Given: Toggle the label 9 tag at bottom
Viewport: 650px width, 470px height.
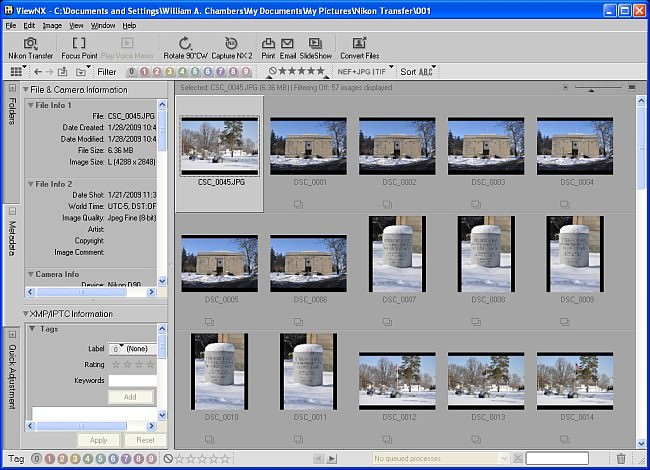Looking at the screenshot, I should pyautogui.click(x=152, y=459).
